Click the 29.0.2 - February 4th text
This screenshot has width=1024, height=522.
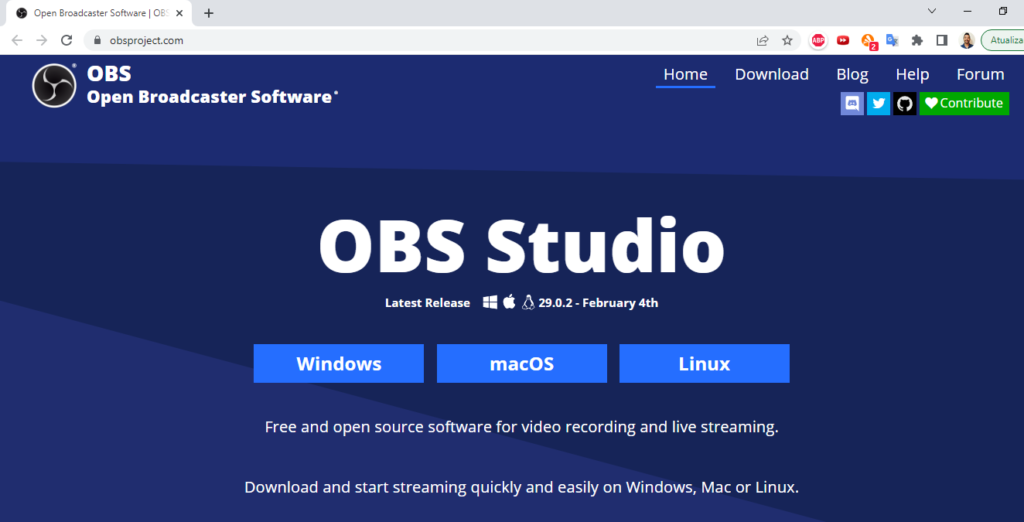pyautogui.click(x=598, y=303)
